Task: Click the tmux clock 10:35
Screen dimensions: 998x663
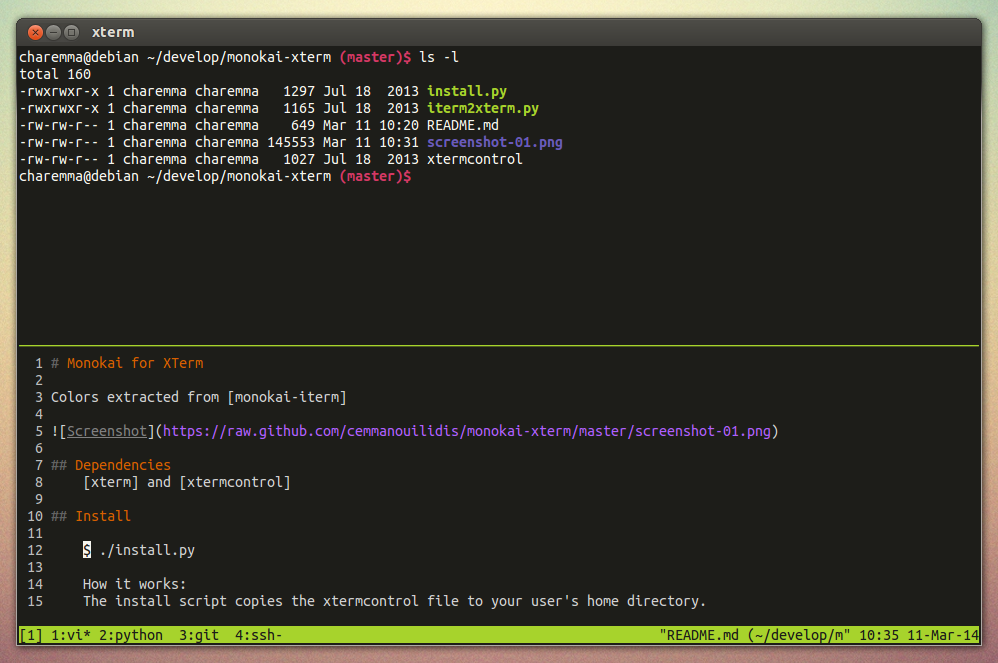Action: (878, 635)
